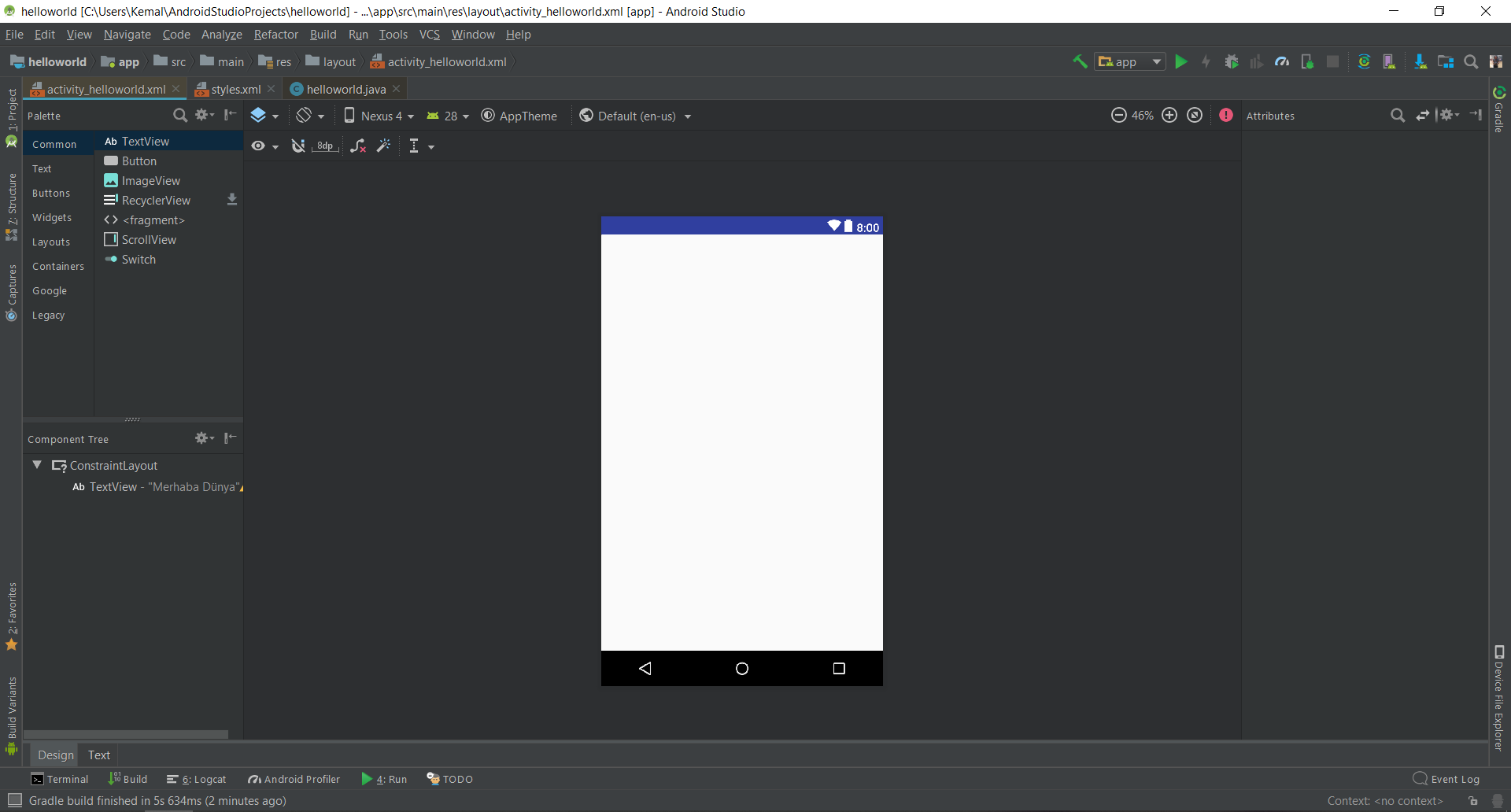Click the AppTheme theme selector

point(519,116)
